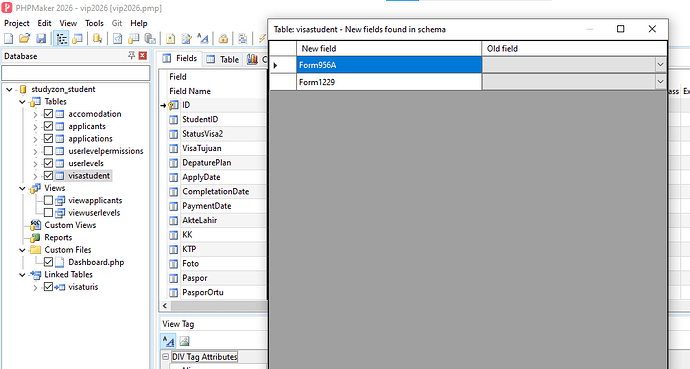The image size is (690, 369).
Task: Select the Form1229 new field cell
Action: click(389, 82)
